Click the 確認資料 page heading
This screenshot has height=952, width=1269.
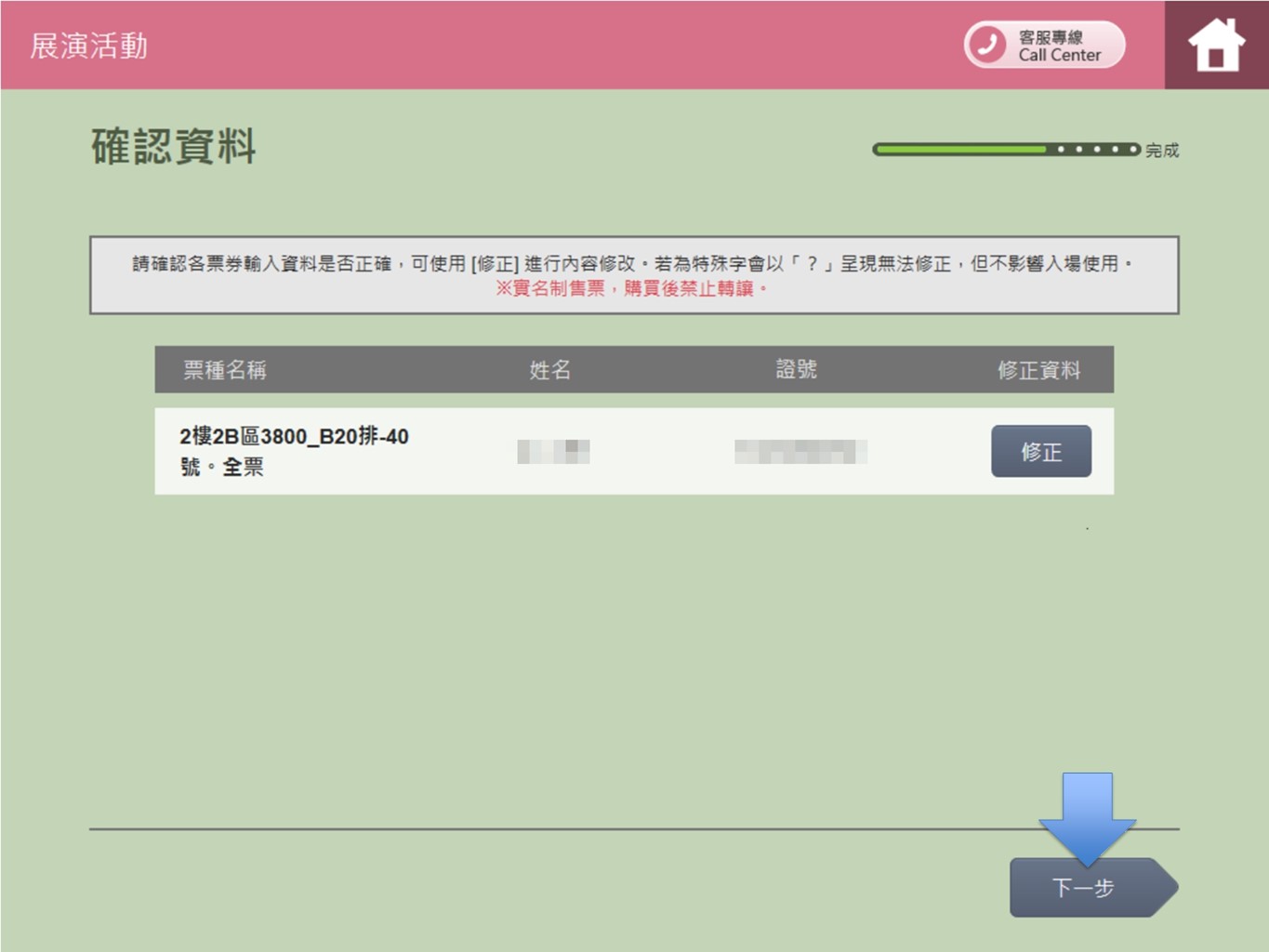pyautogui.click(x=174, y=146)
